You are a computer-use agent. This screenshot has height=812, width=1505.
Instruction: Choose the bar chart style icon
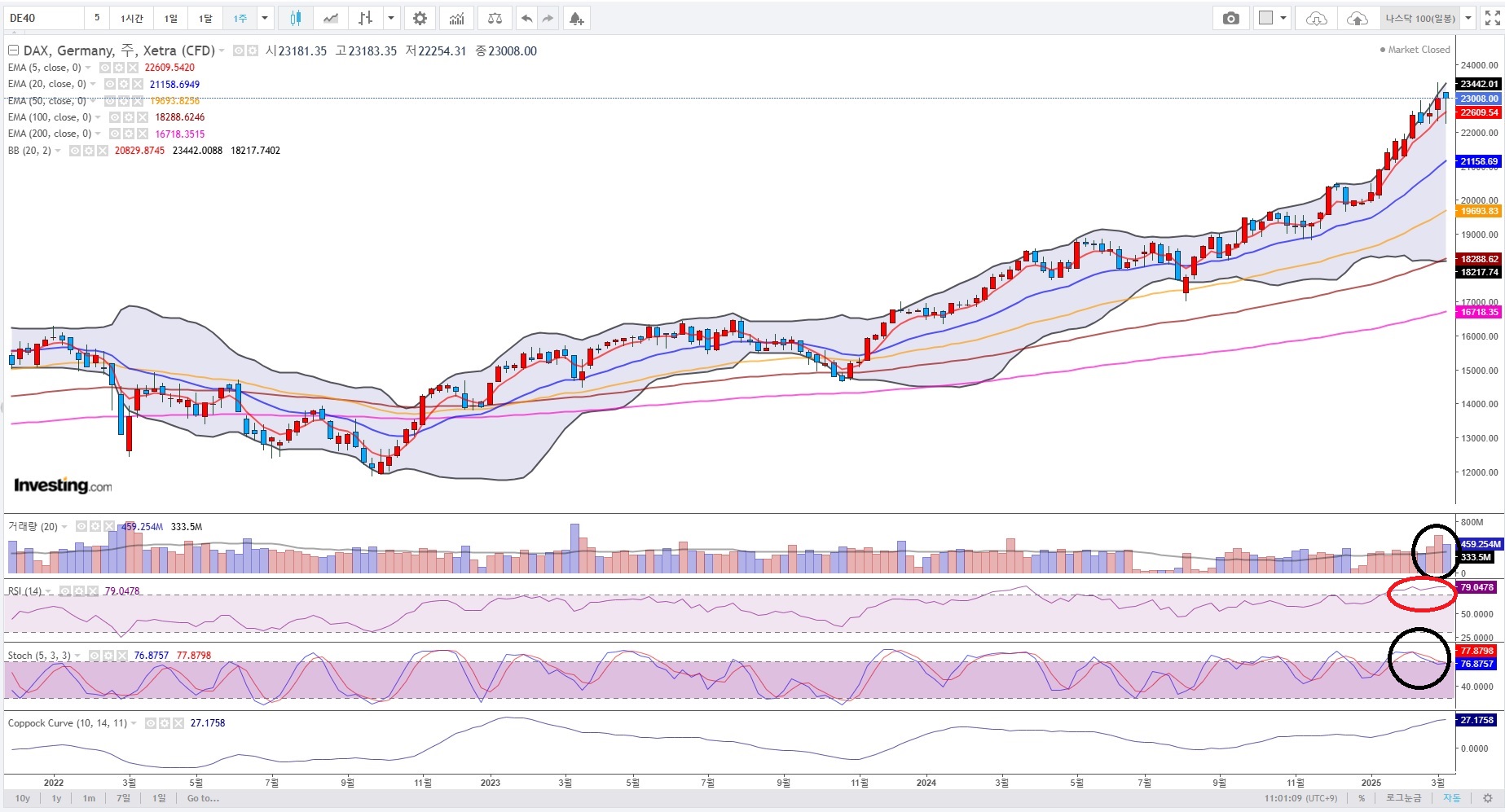(366, 18)
